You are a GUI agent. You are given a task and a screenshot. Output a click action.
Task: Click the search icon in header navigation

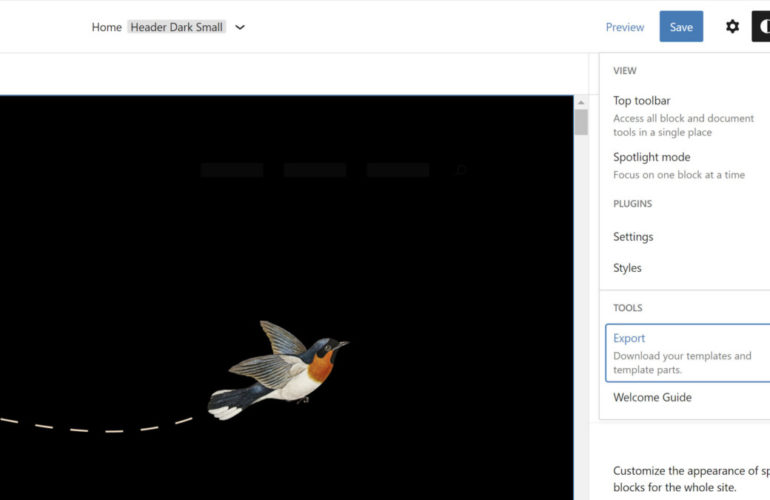461,170
